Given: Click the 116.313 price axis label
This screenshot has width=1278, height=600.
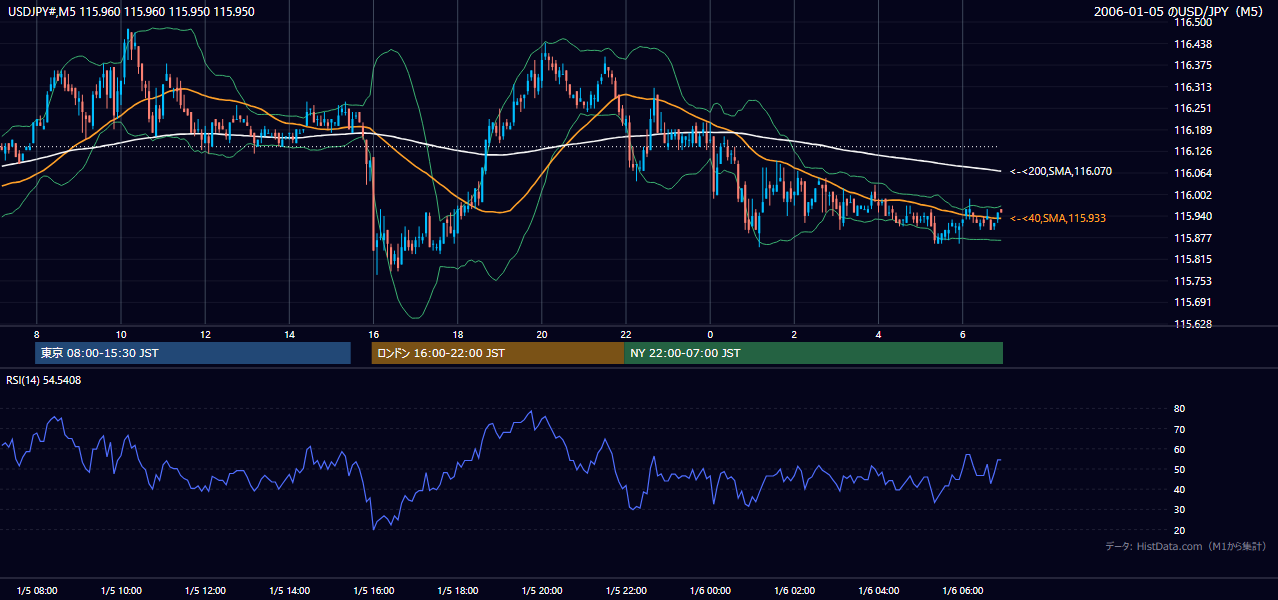Looking at the screenshot, I should click(1191, 87).
